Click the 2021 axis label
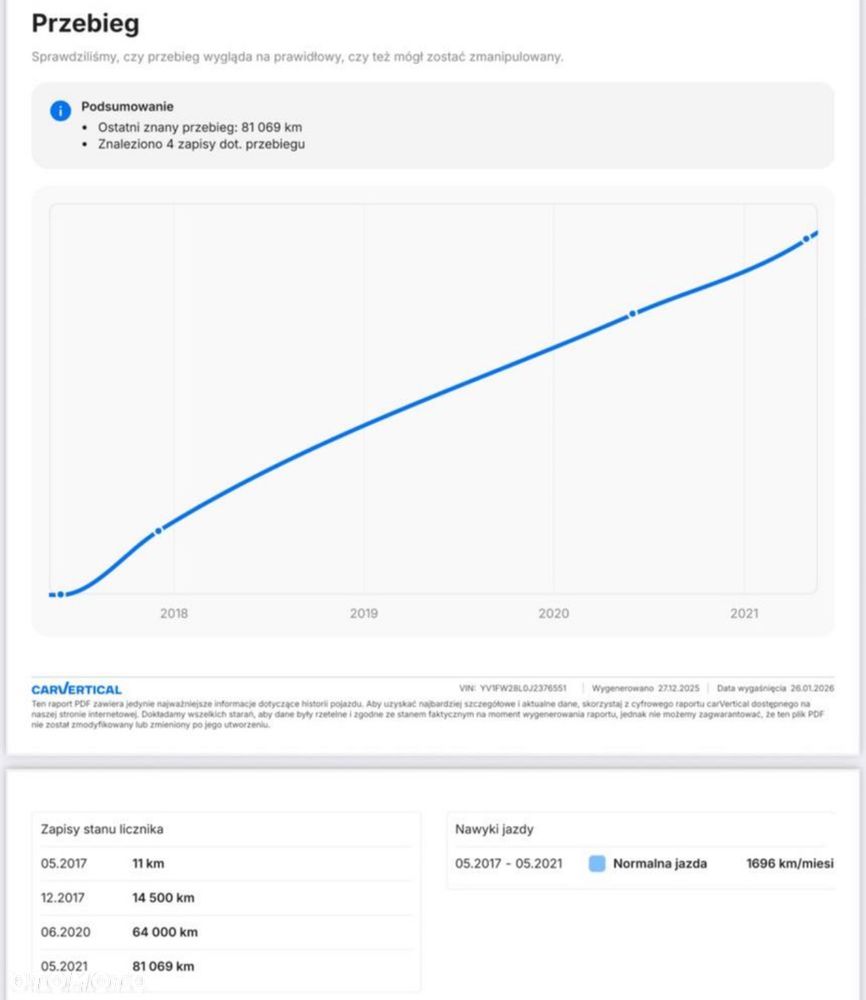Image resolution: width=866 pixels, height=1000 pixels. pyautogui.click(x=744, y=613)
